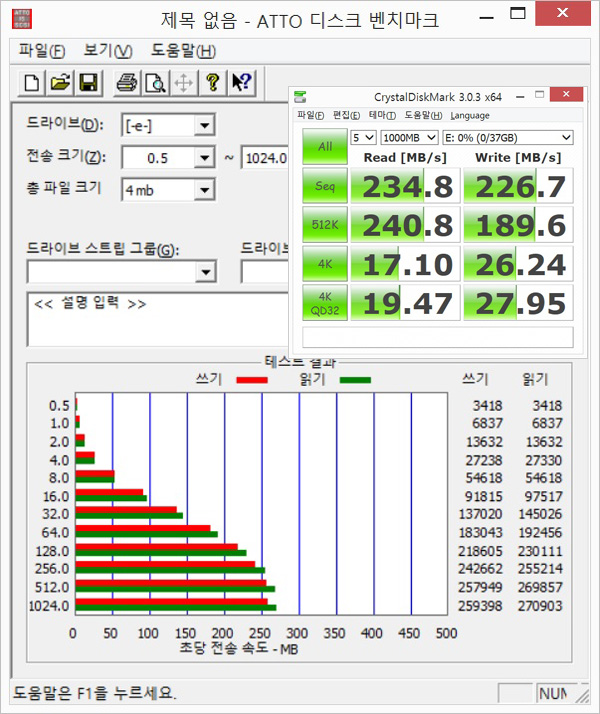This screenshot has width=600, height=714.
Task: Activate context help pointer icon
Action: tap(241, 83)
